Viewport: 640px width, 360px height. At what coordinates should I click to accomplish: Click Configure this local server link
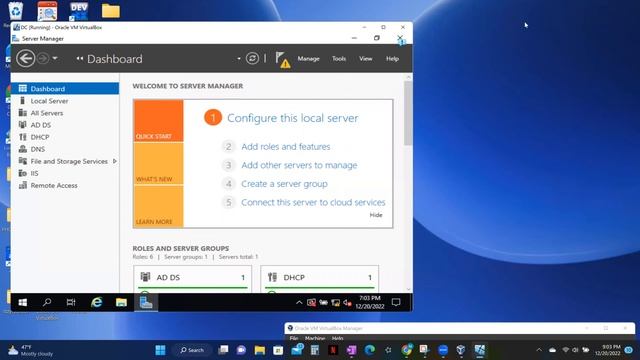(x=292, y=118)
